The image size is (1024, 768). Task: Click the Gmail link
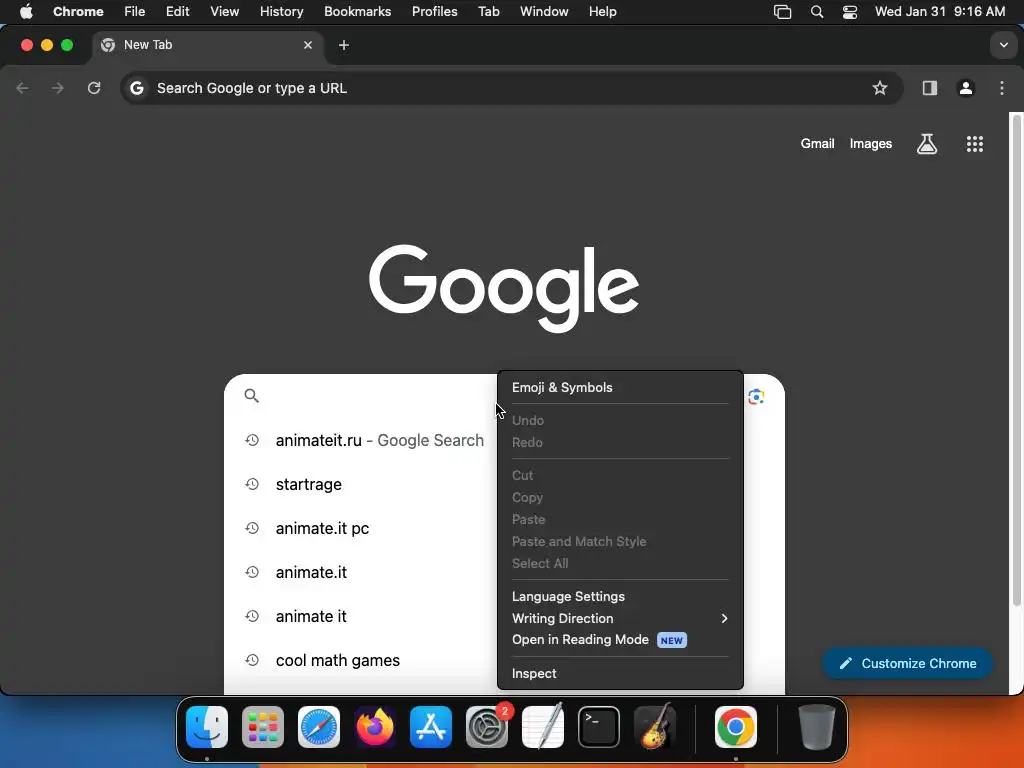tap(817, 144)
